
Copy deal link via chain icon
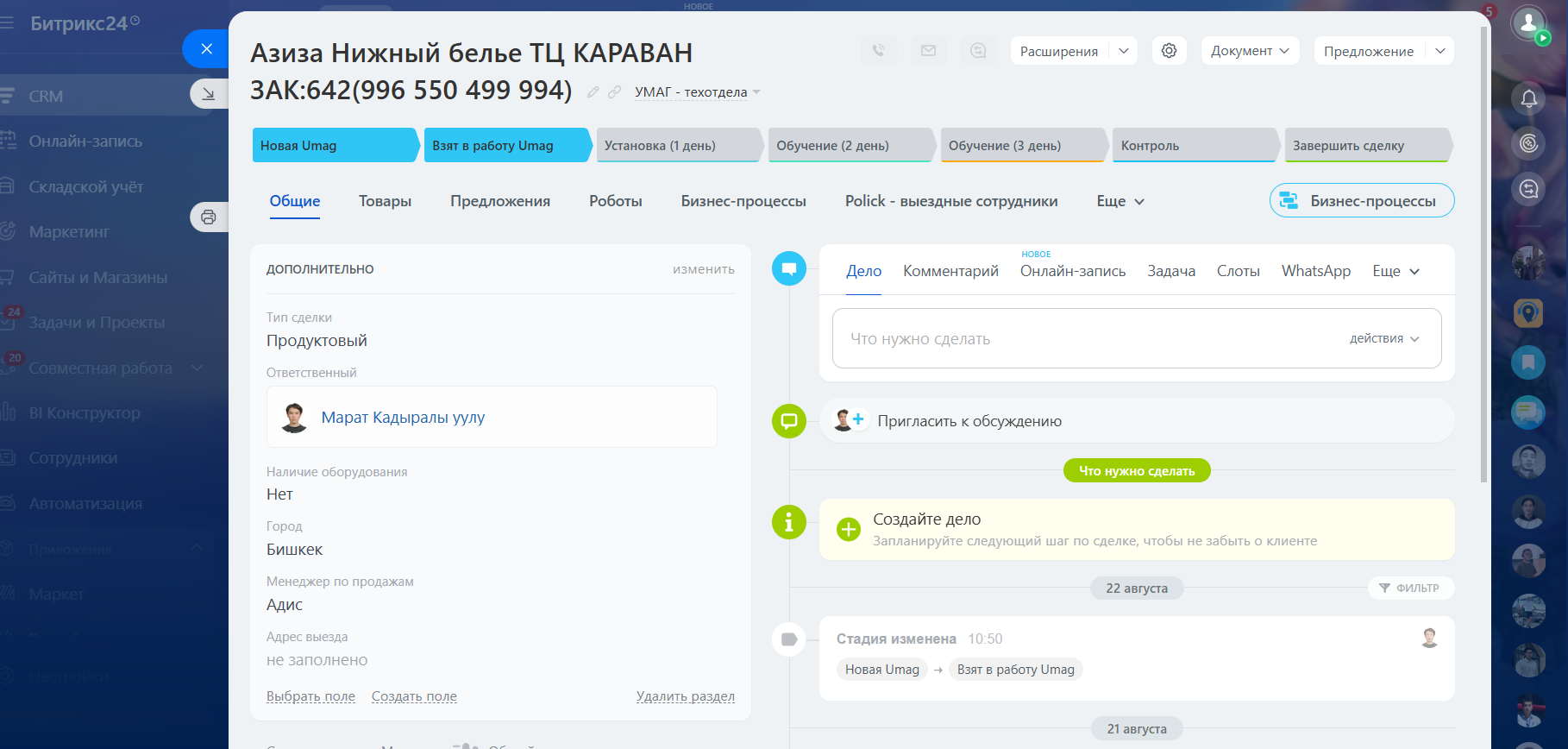[x=614, y=91]
